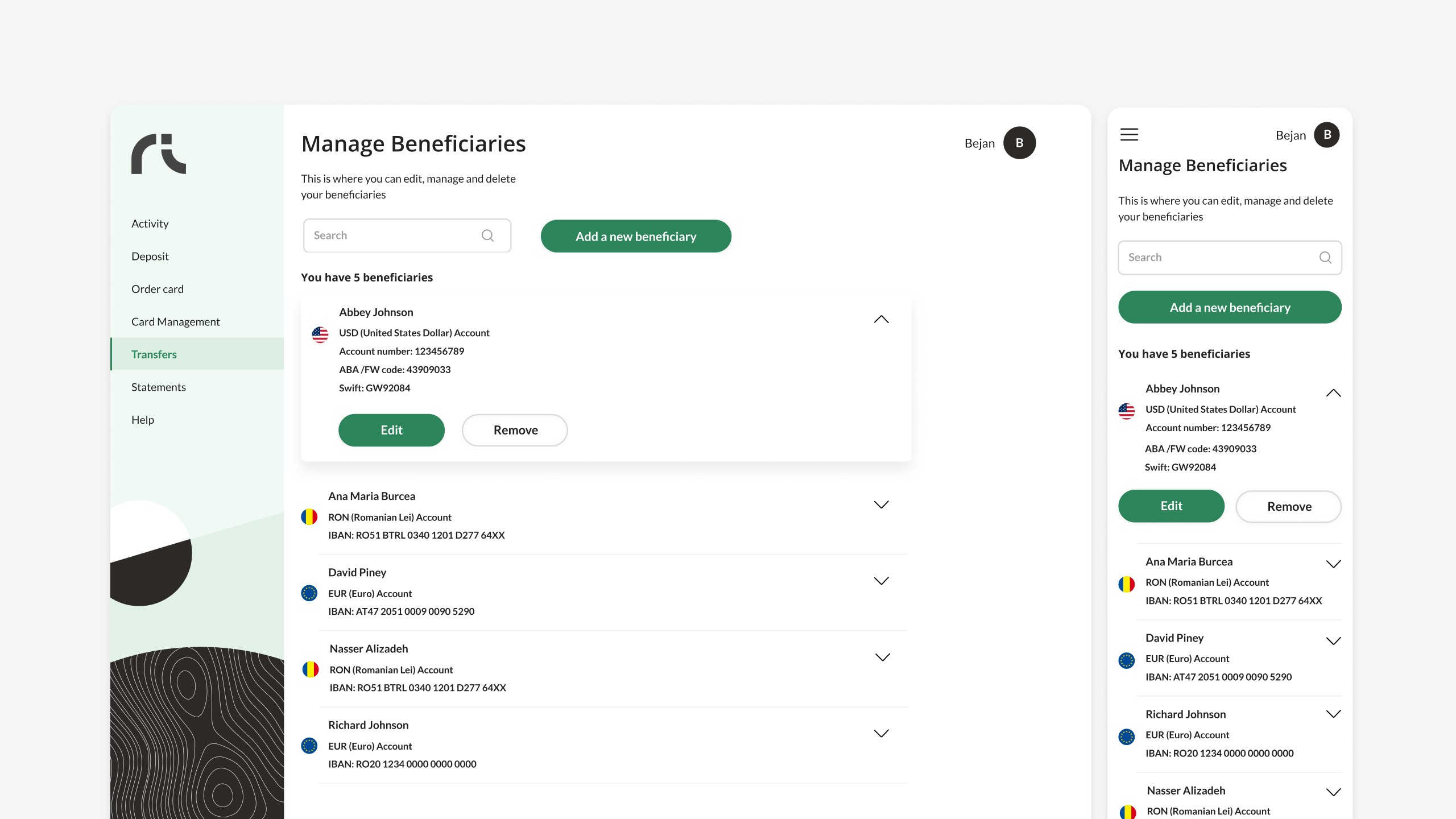Collapse the Abbey Johnson card in the desktop list
Image resolution: width=1456 pixels, height=819 pixels.
coord(881,320)
